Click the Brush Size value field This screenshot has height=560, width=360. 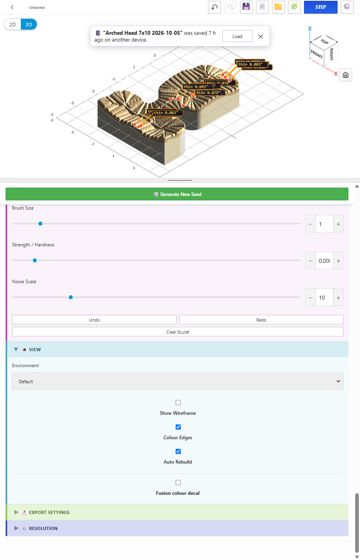pos(324,224)
